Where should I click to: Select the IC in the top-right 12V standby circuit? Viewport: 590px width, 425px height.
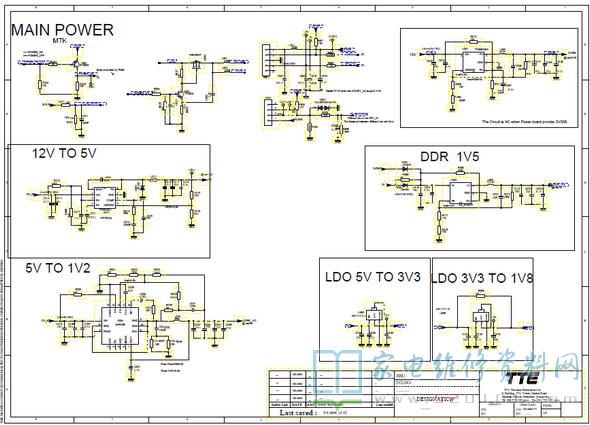click(473, 61)
